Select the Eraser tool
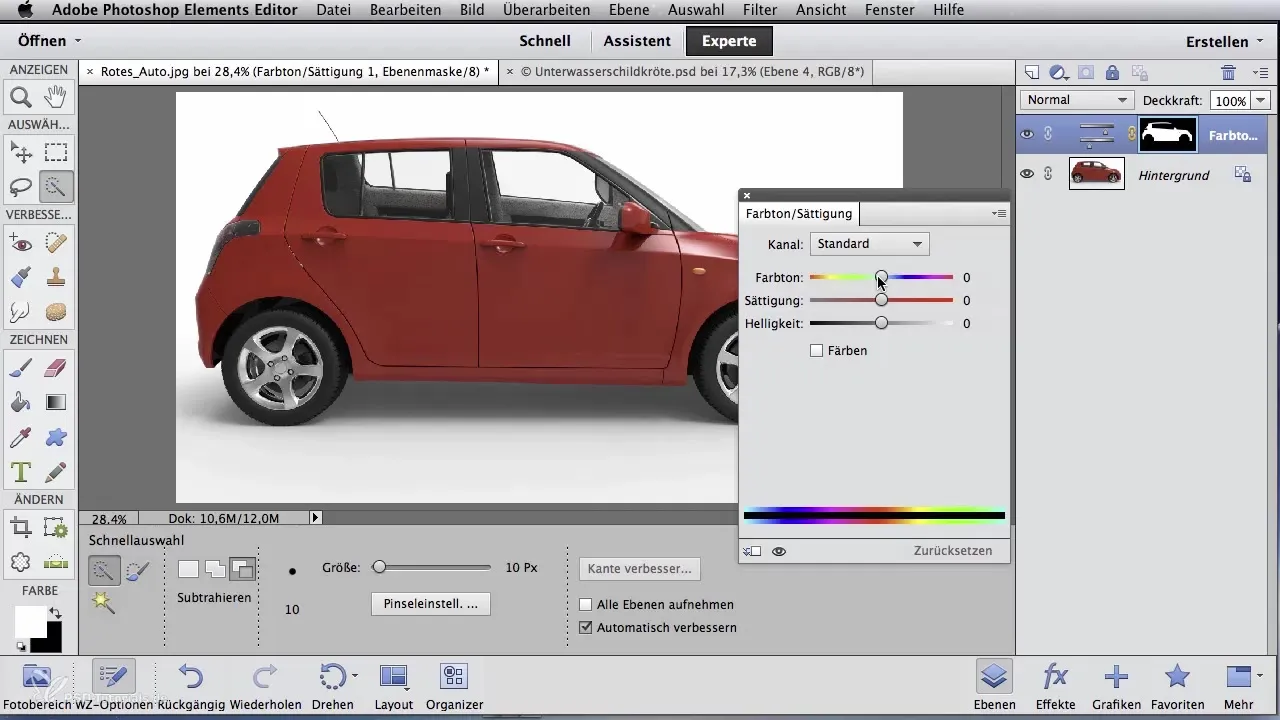This screenshot has width=1280, height=720. click(x=56, y=368)
